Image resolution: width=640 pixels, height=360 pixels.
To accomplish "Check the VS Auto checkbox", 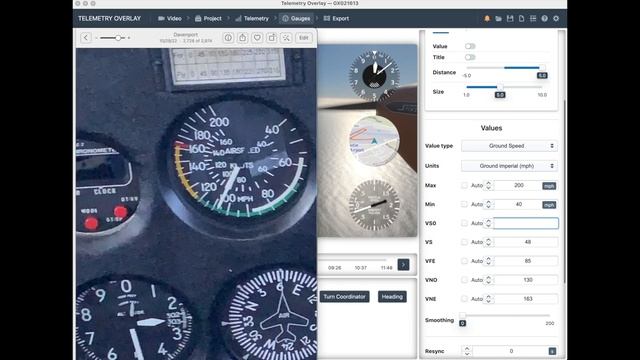I will pos(464,242).
